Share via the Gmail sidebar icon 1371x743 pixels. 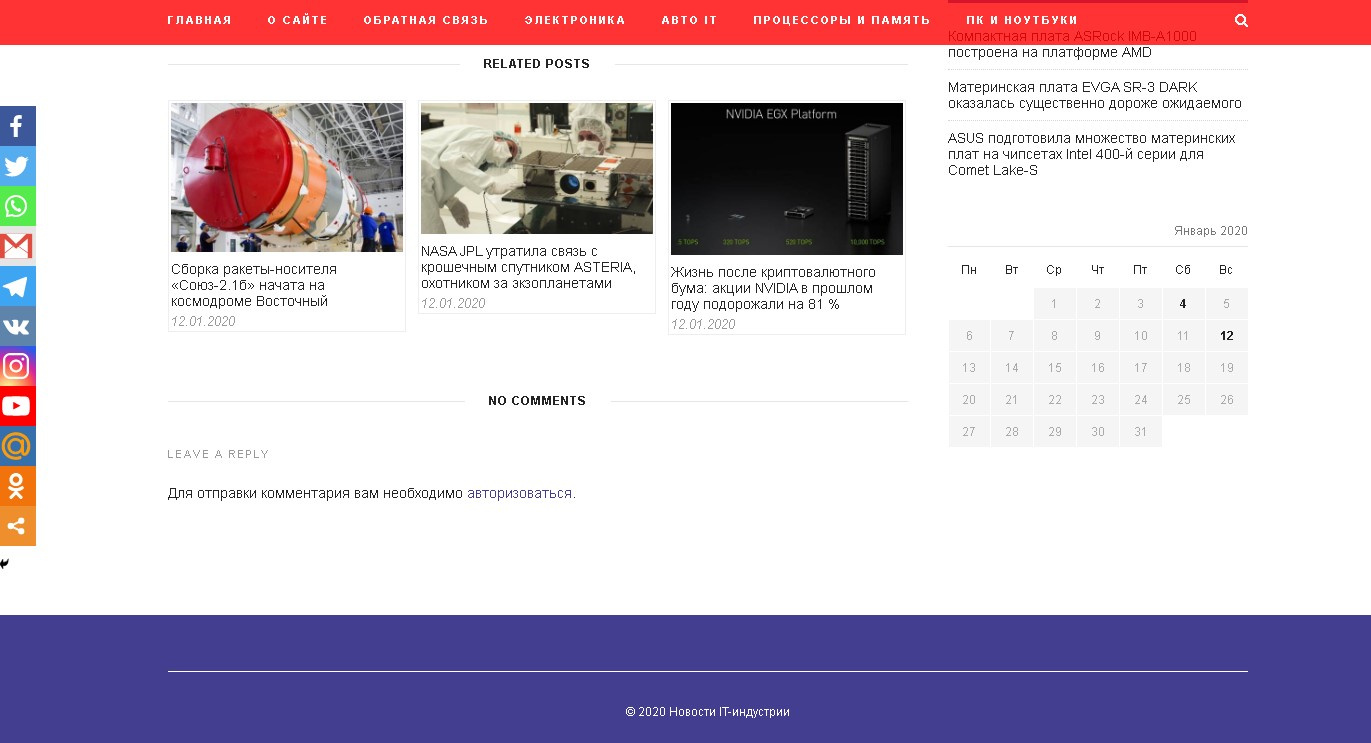pyautogui.click(x=17, y=246)
